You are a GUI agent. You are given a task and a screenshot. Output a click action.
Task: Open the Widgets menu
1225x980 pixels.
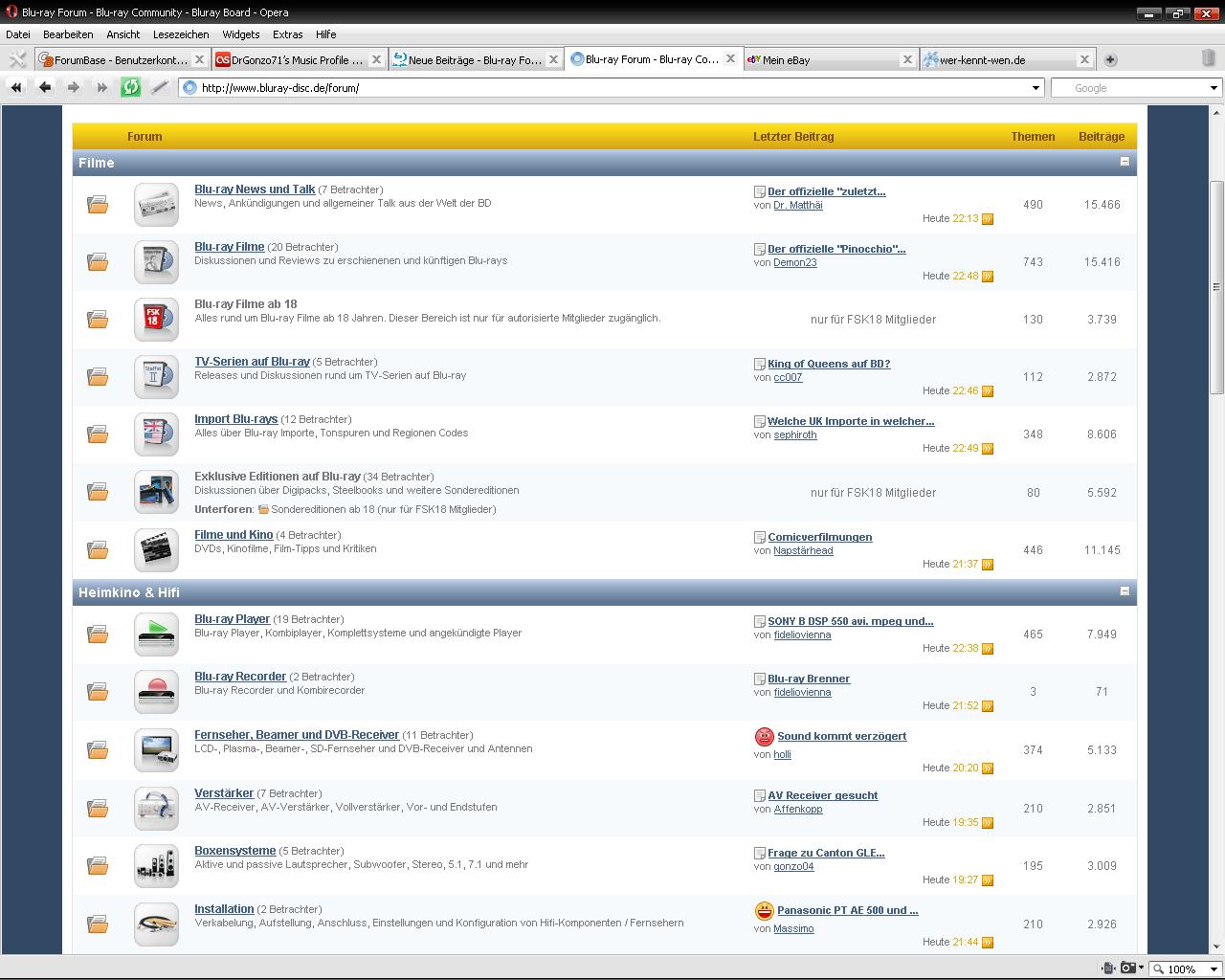point(241,34)
